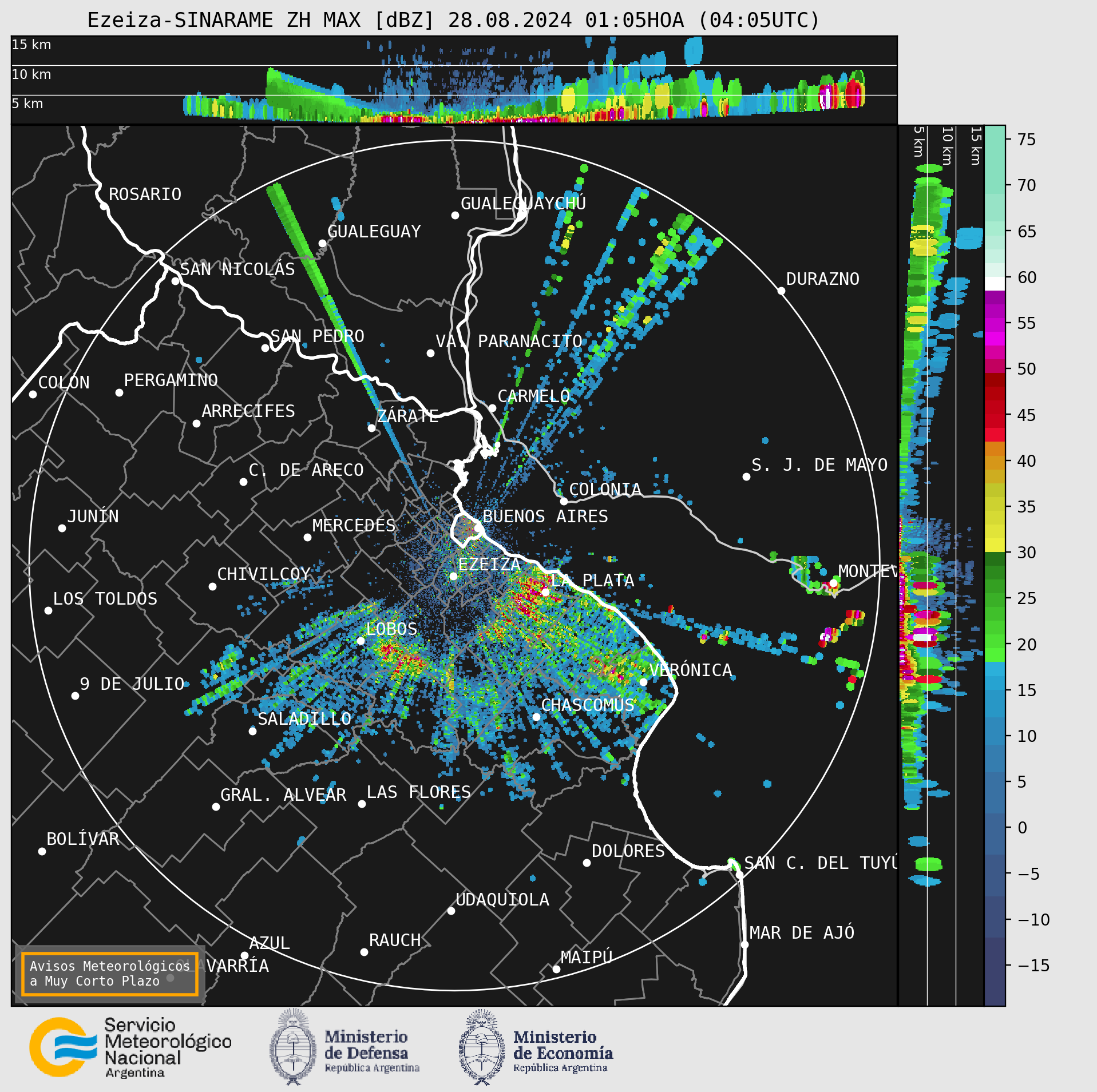Click the CHIVILCOY city label
Viewport: 1097px width, 1092px height.
coord(264,574)
